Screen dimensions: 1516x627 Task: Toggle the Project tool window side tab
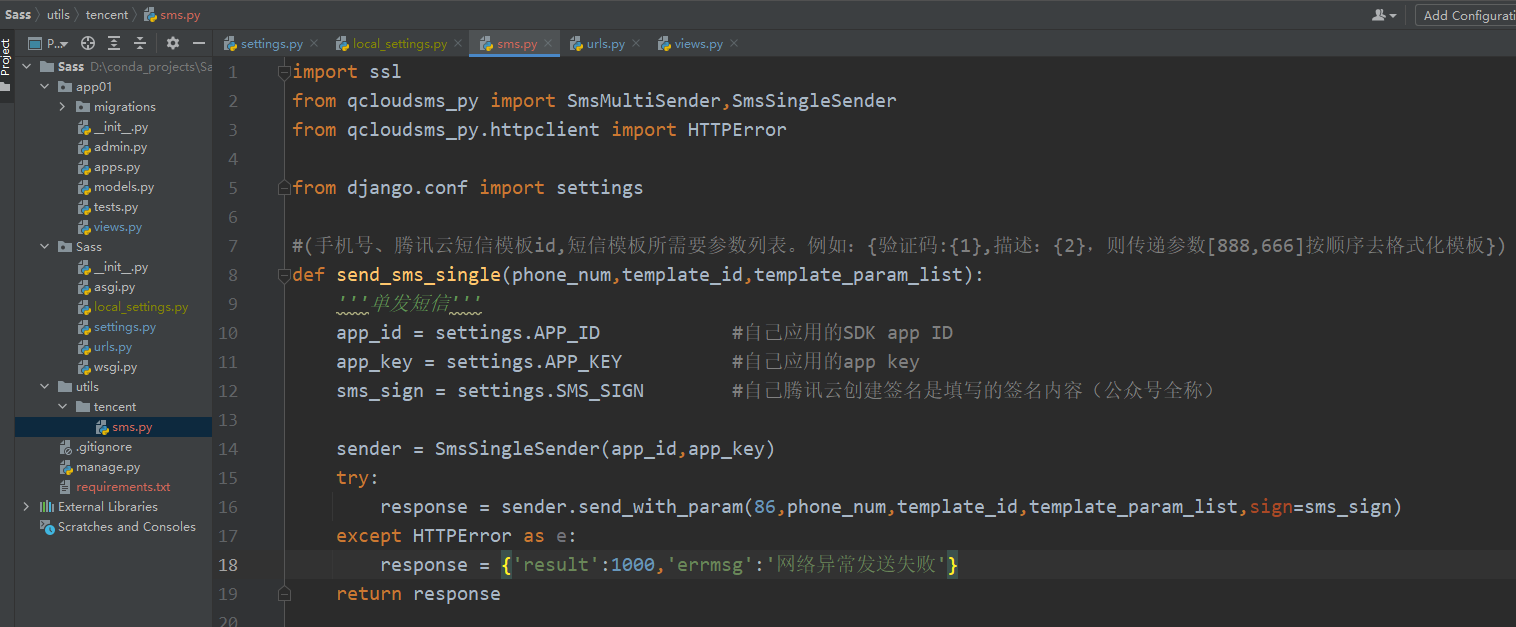click(x=6, y=58)
